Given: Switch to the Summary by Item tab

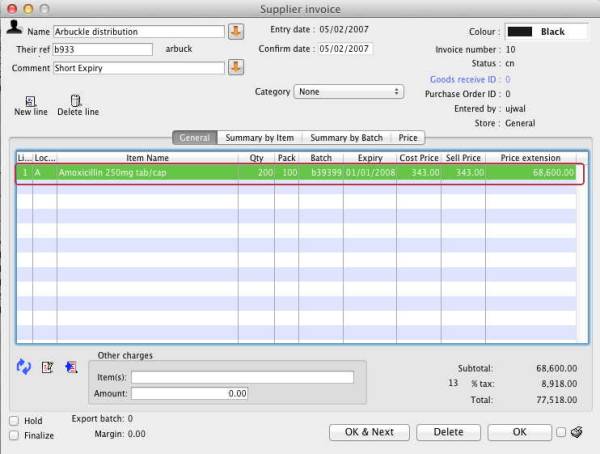Looking at the screenshot, I should click(x=258, y=137).
